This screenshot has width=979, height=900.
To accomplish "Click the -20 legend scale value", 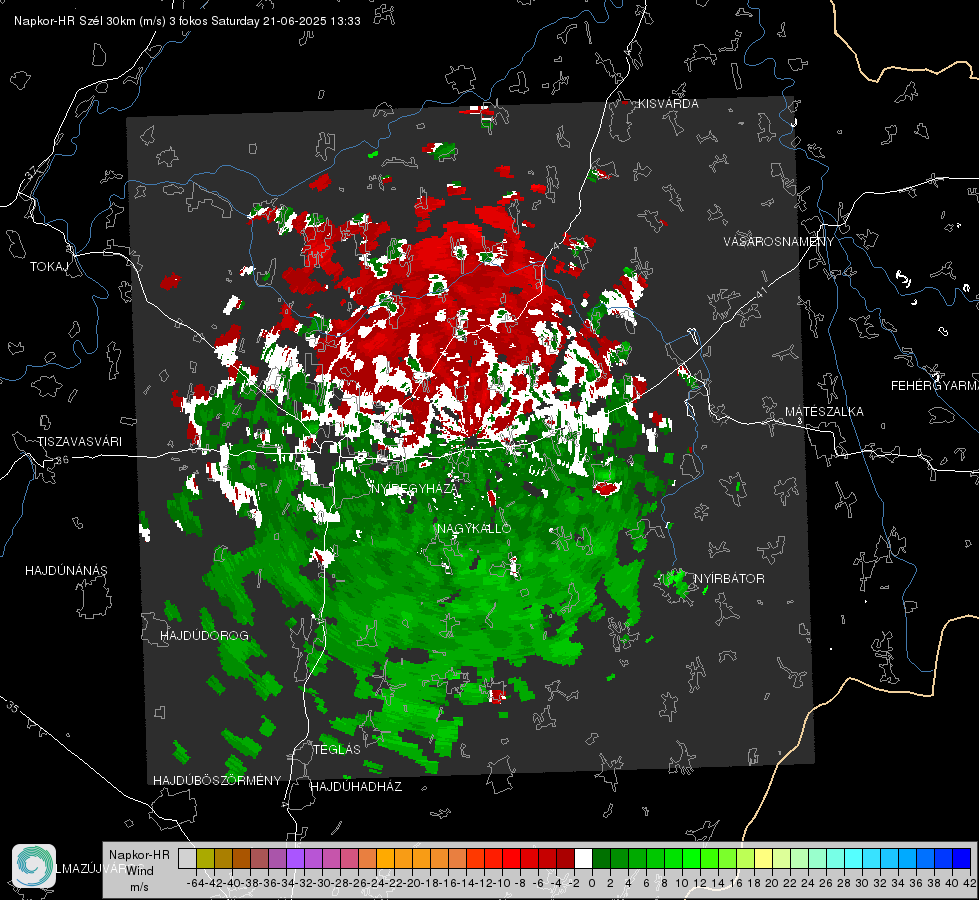I will pyautogui.click(x=412, y=883).
